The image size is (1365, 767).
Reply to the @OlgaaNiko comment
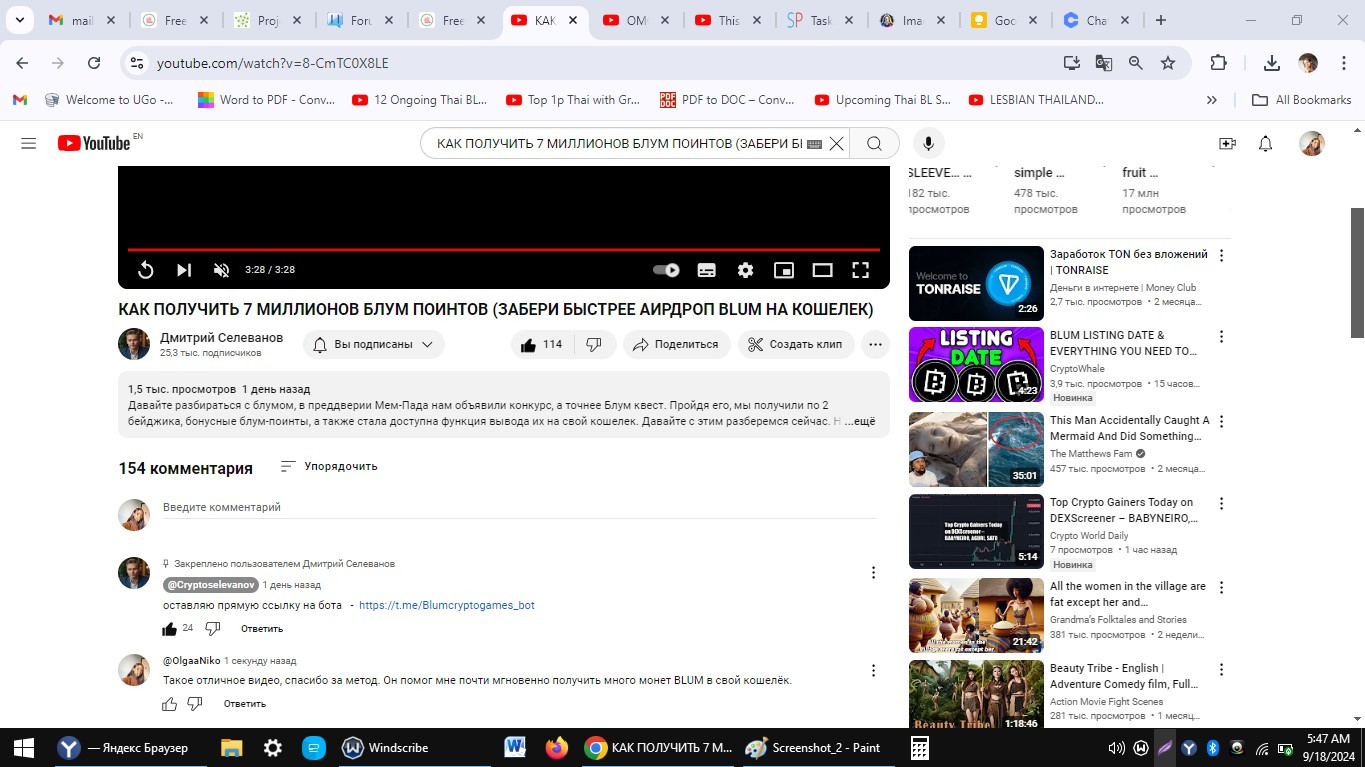245,704
